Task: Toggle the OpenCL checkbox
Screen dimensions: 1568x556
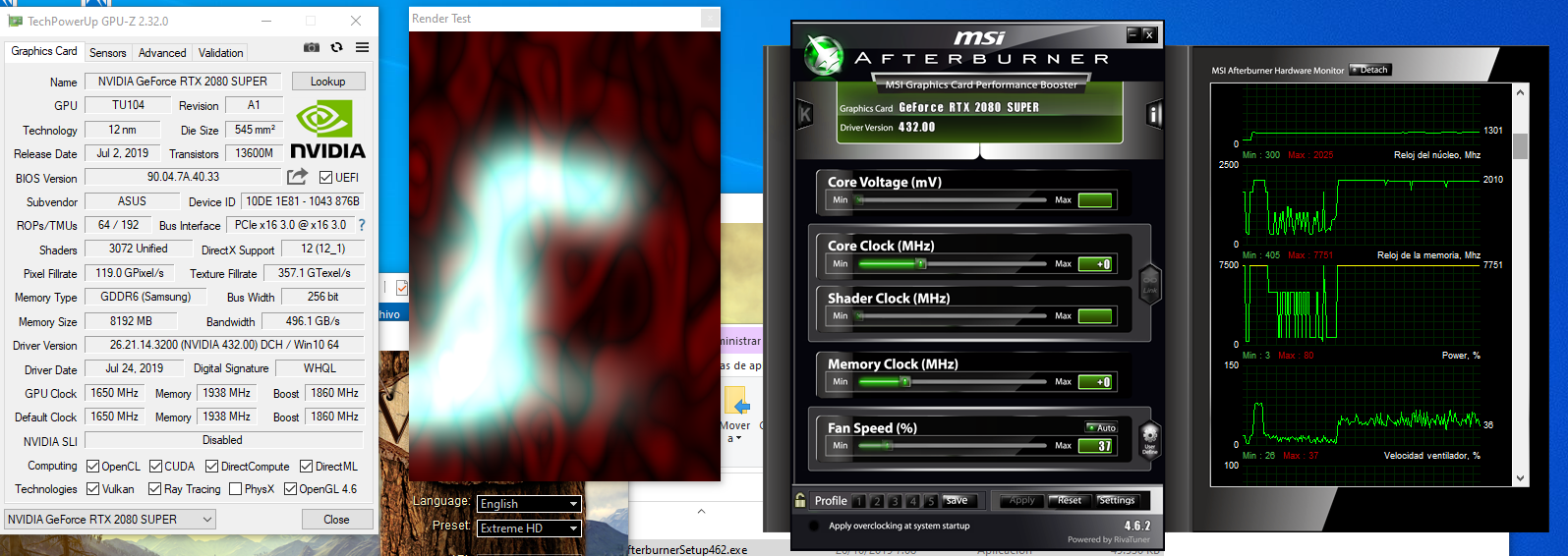Action: [x=92, y=467]
